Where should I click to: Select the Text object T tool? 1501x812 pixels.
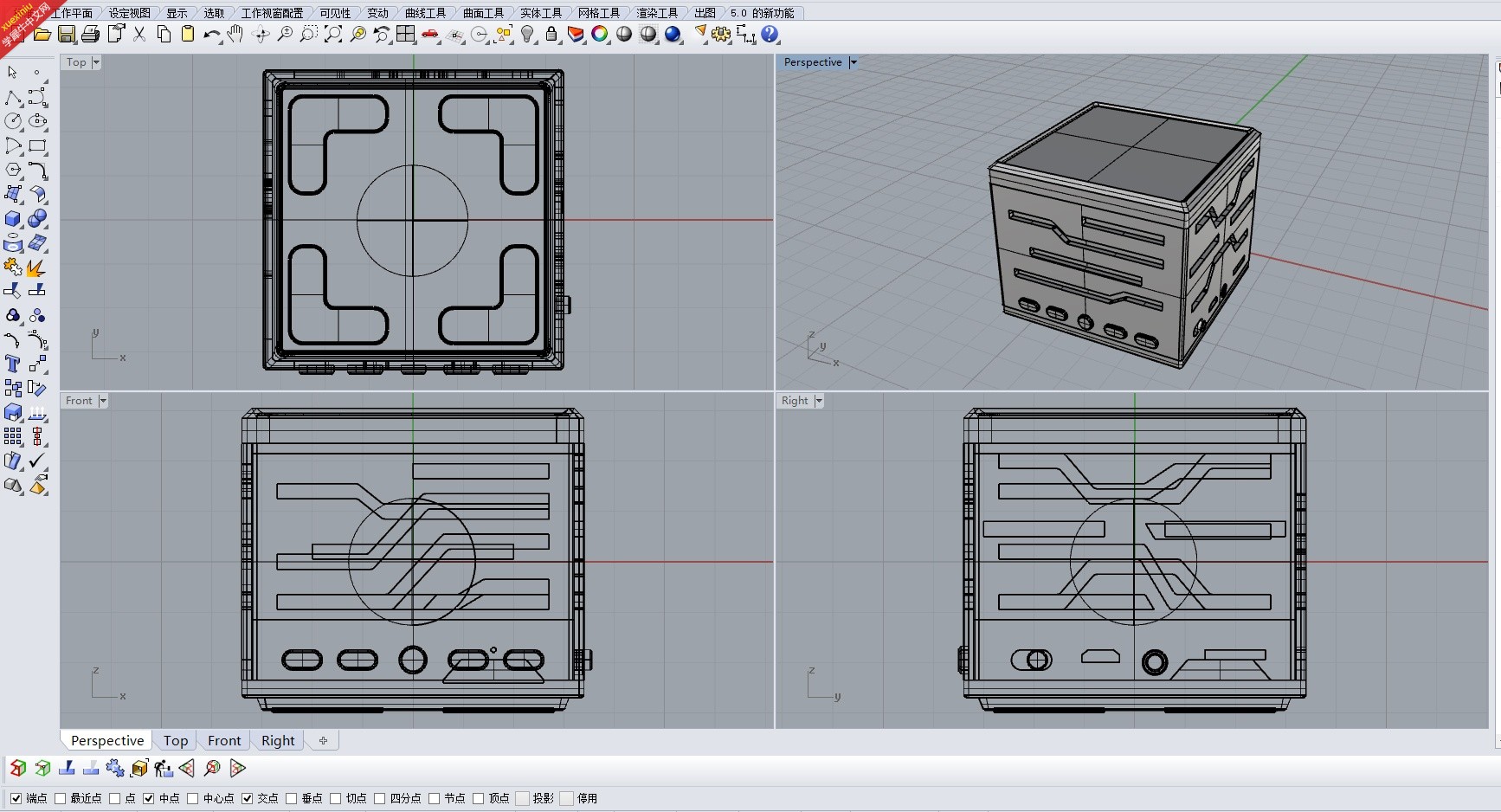pos(13,364)
